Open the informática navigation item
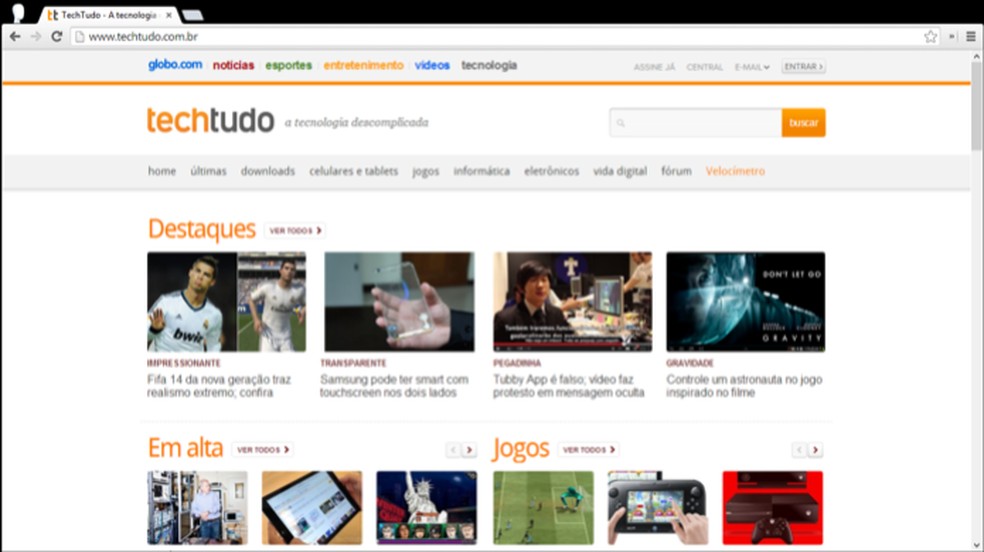The width and height of the screenshot is (984, 552). pos(481,171)
